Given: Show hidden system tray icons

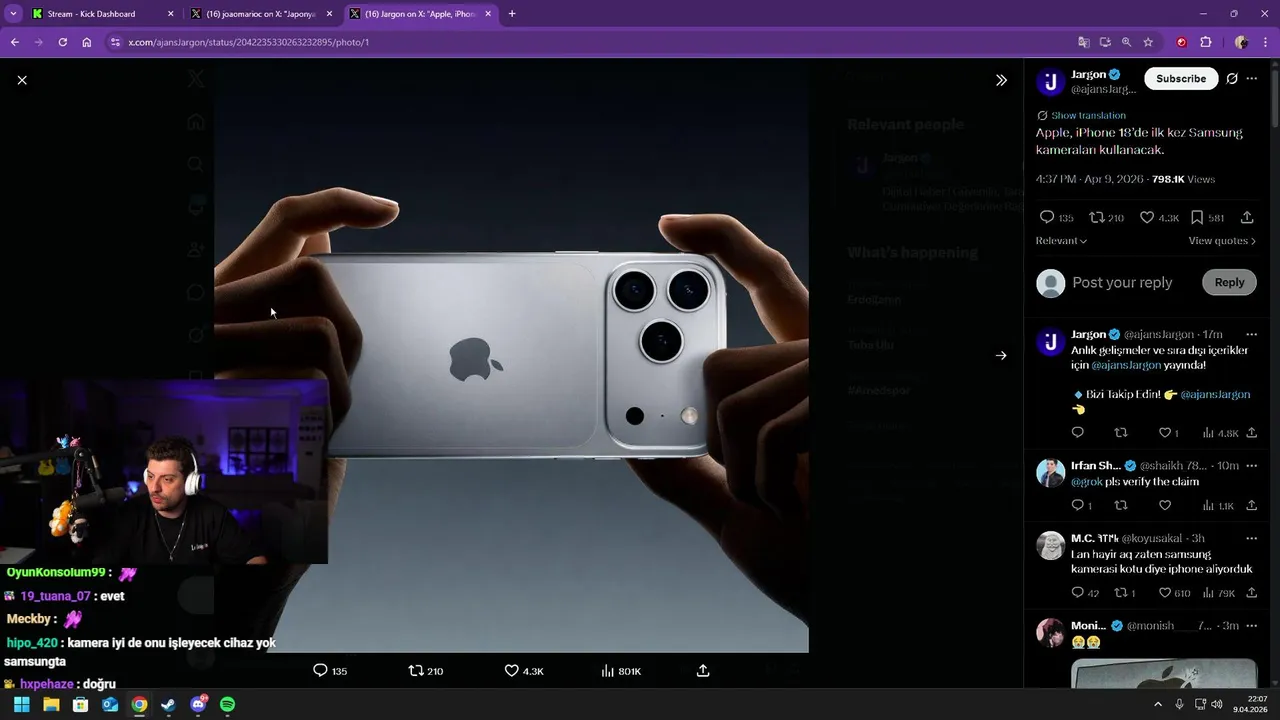Looking at the screenshot, I should [1158, 704].
